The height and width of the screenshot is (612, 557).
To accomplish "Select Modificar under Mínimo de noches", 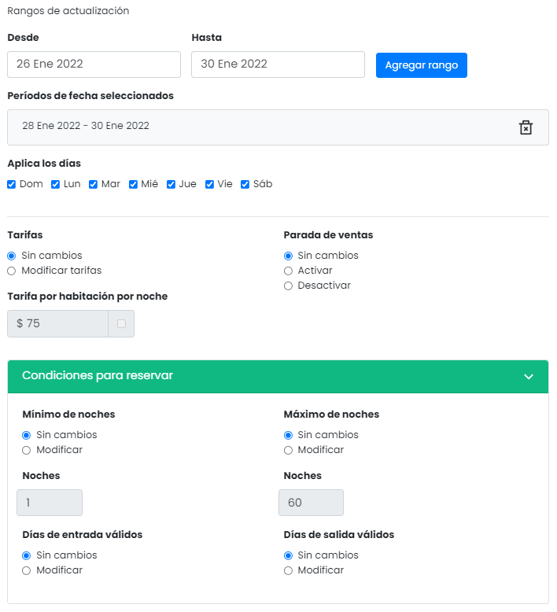I will pyautogui.click(x=26, y=450).
